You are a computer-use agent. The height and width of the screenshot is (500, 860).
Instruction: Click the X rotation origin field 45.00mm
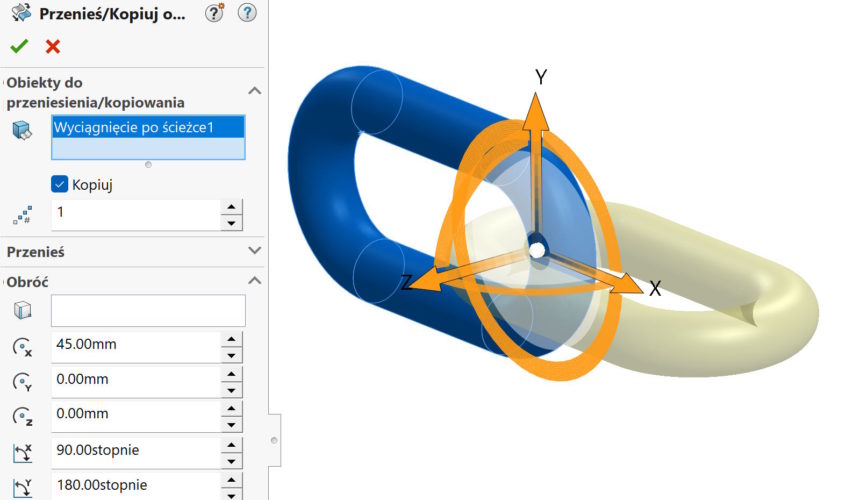tap(134, 346)
